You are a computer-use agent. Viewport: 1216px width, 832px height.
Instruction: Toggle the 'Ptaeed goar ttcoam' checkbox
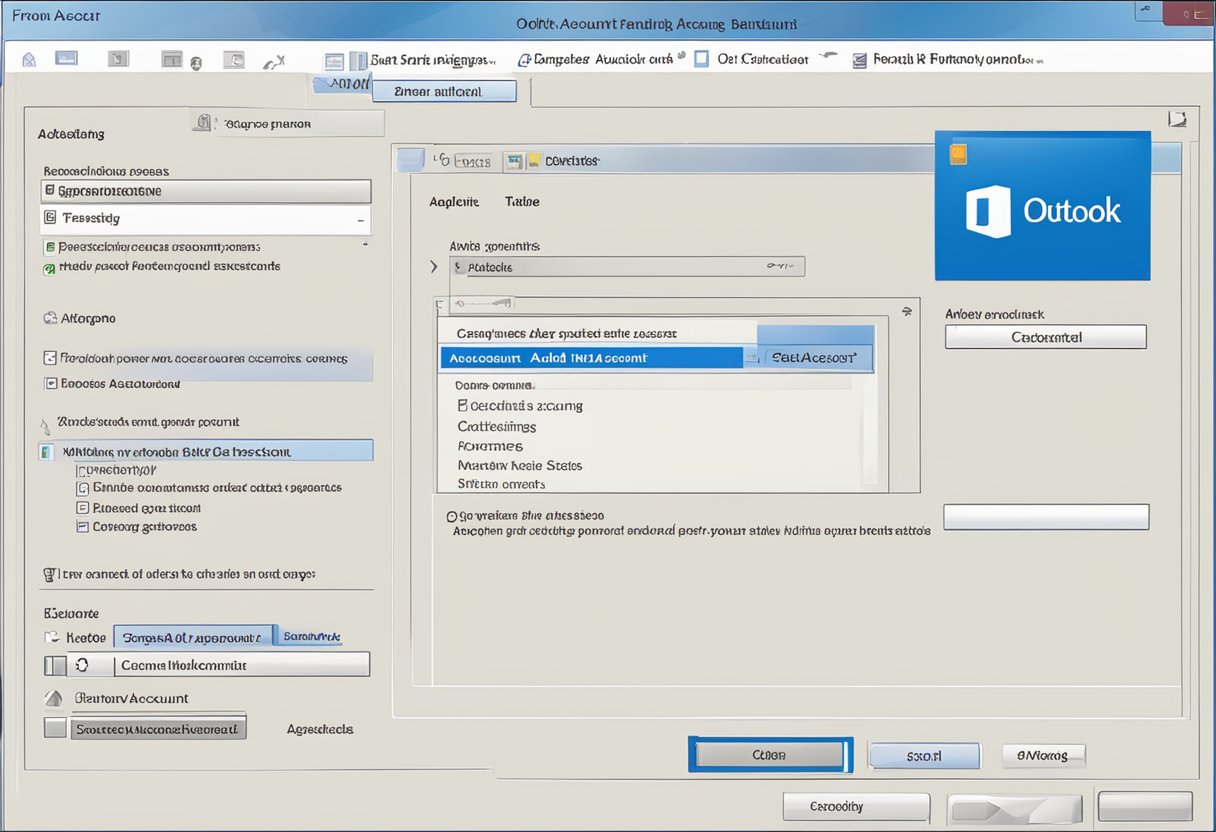click(83, 508)
